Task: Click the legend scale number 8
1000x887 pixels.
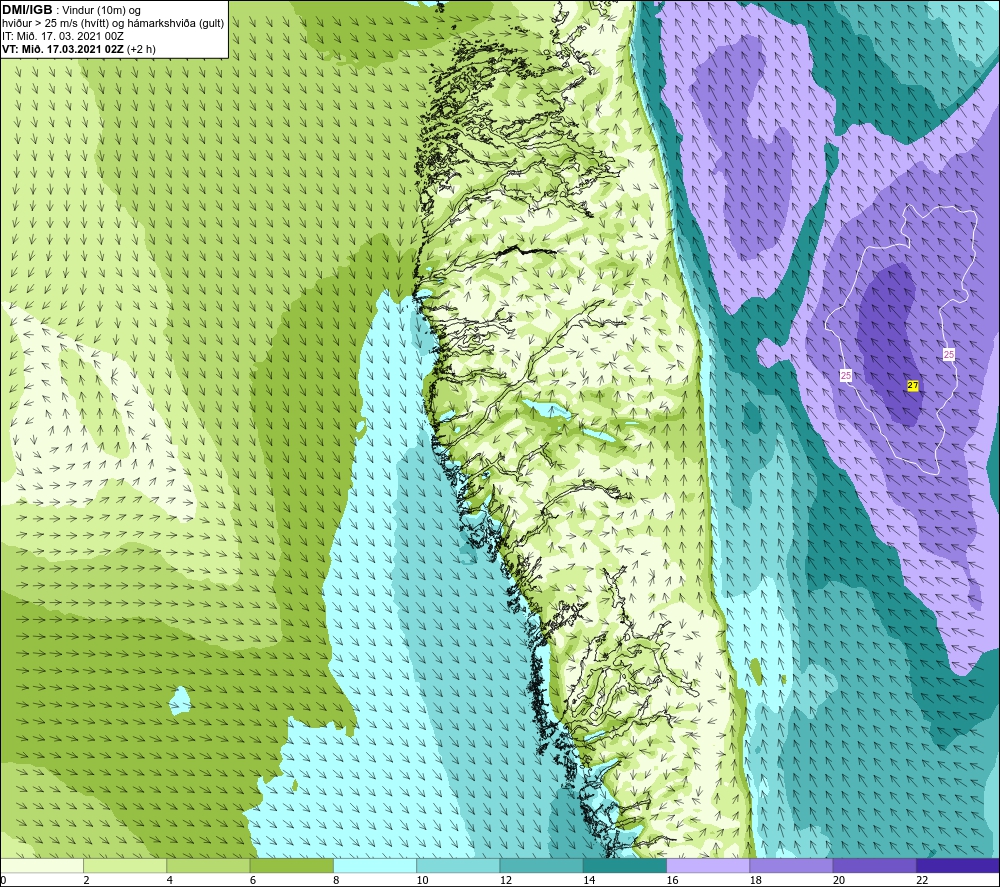Action: pos(336,881)
